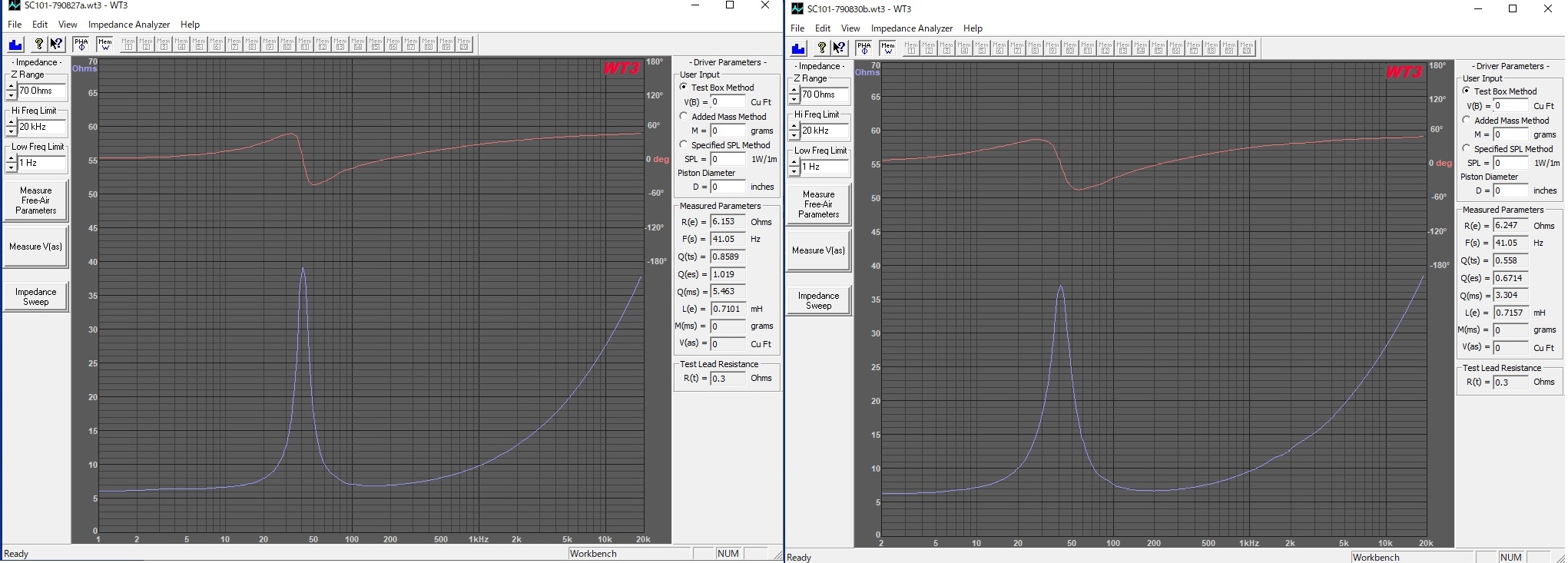Step Z Range spinner in left window
1568x563 pixels.
(x=11, y=91)
